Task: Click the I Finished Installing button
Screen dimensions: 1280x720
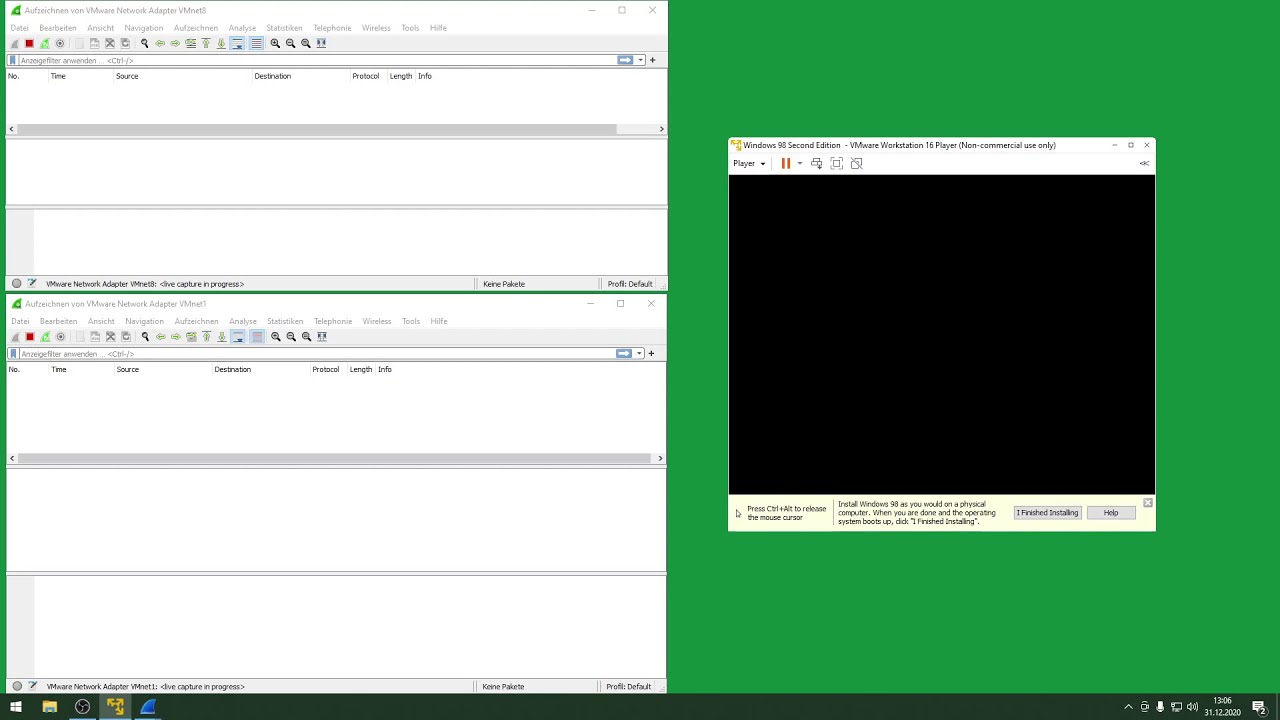Action: (x=1047, y=513)
